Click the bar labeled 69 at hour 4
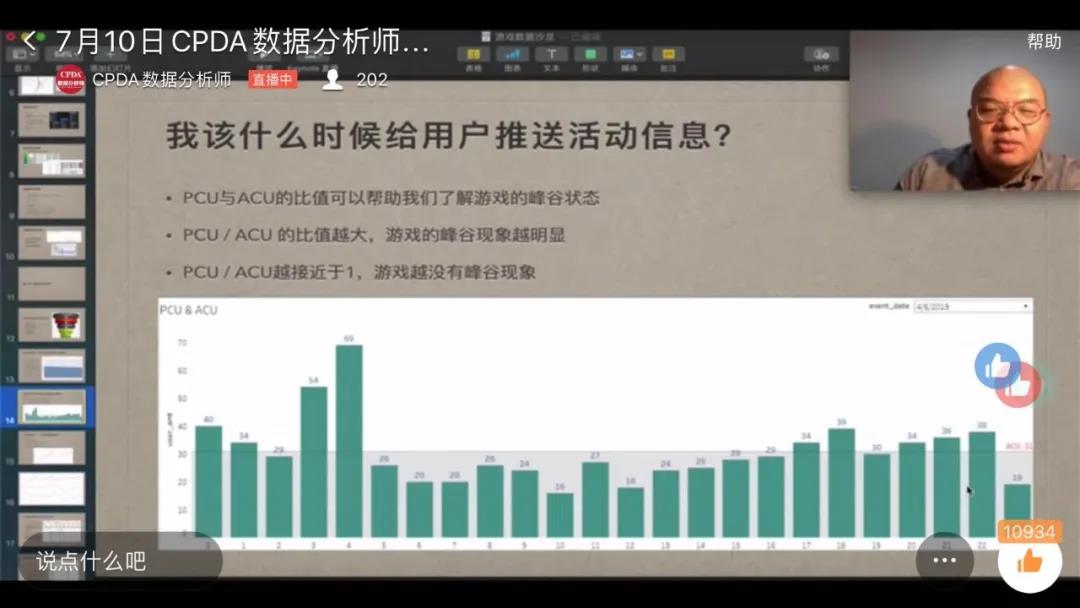Image resolution: width=1080 pixels, height=608 pixels. point(349,441)
